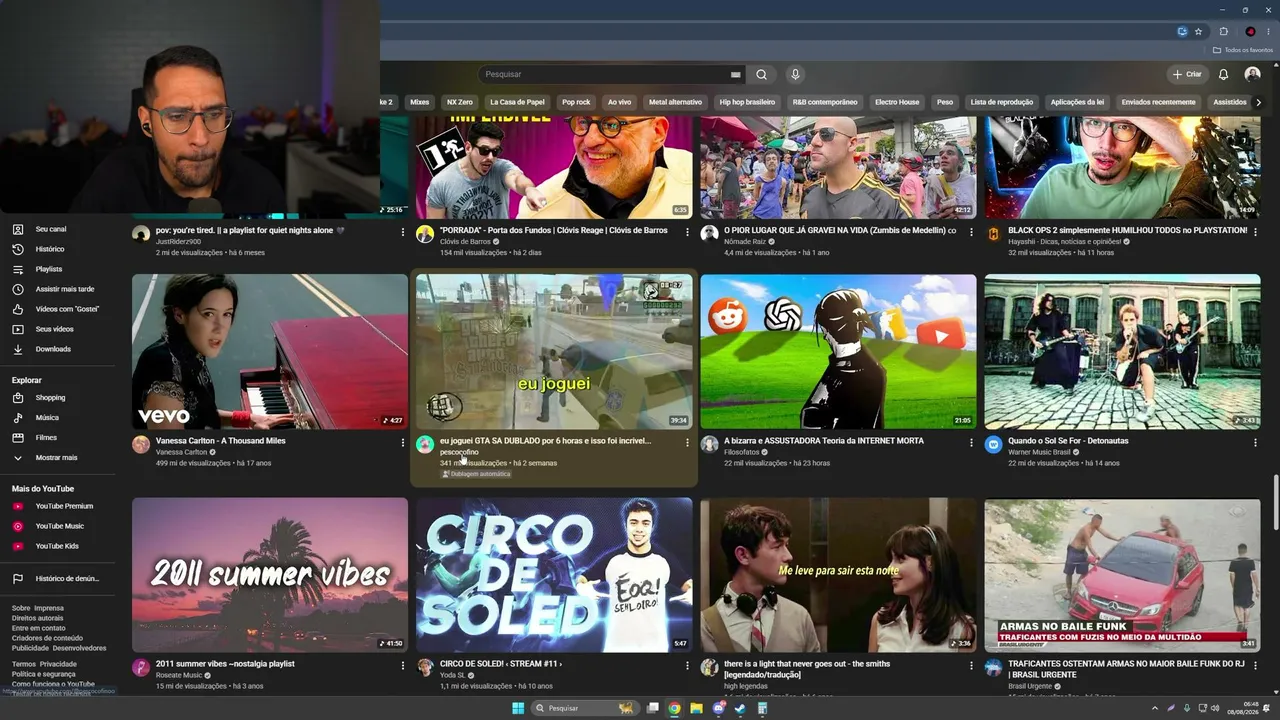Select the Mixes filter chip
Viewport: 1280px width, 720px height.
click(x=420, y=102)
